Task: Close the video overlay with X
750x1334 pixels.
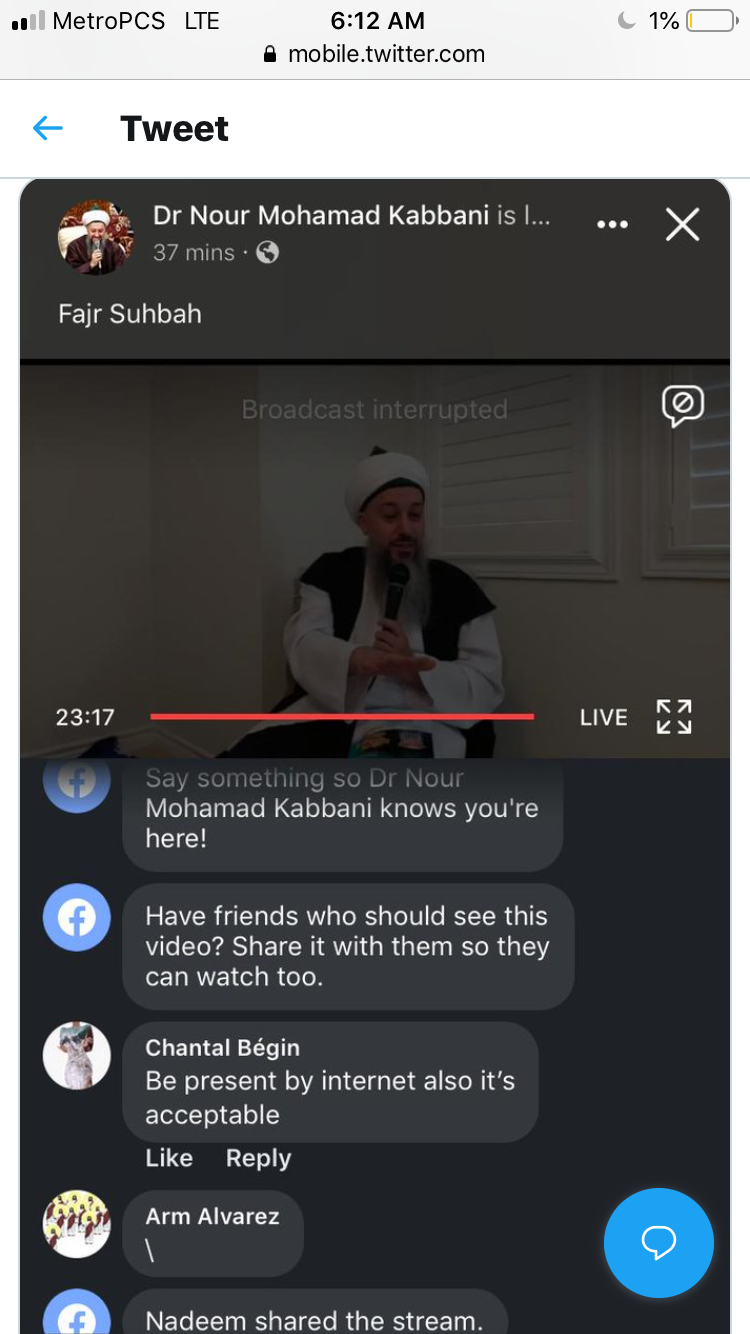Action: tap(682, 225)
